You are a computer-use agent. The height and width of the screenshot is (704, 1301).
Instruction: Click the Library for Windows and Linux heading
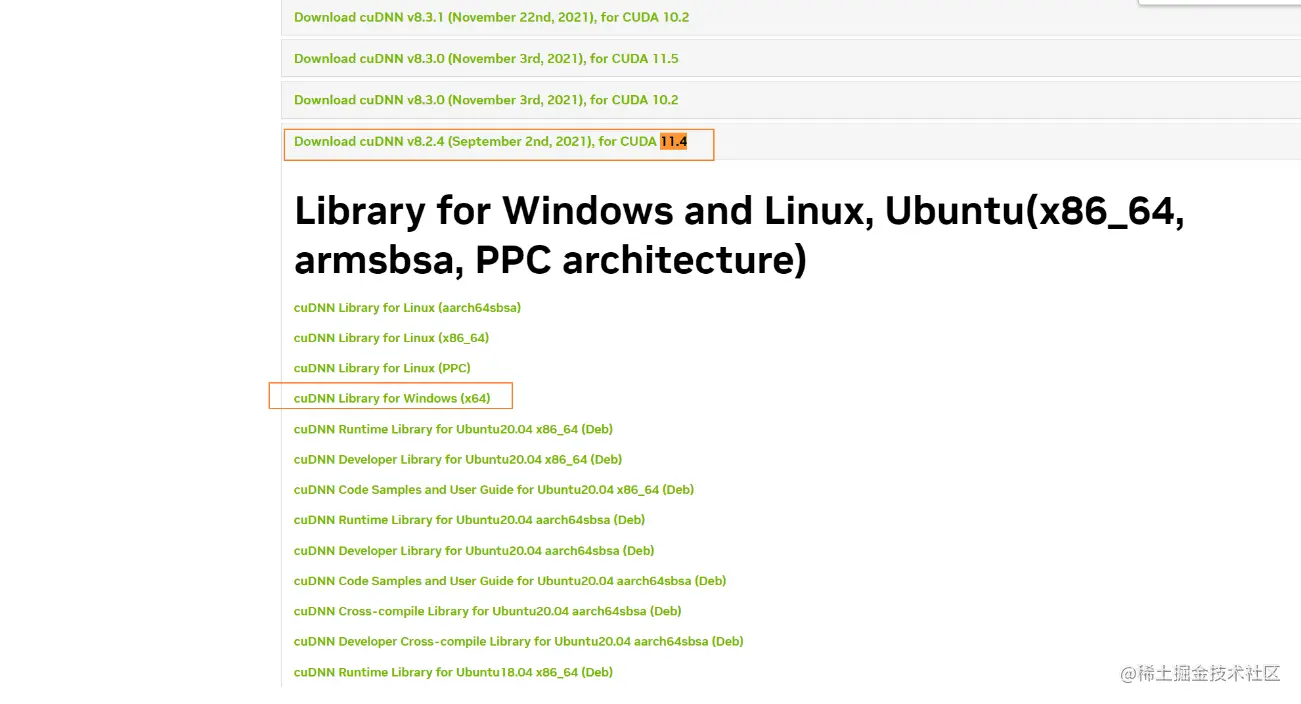point(740,235)
